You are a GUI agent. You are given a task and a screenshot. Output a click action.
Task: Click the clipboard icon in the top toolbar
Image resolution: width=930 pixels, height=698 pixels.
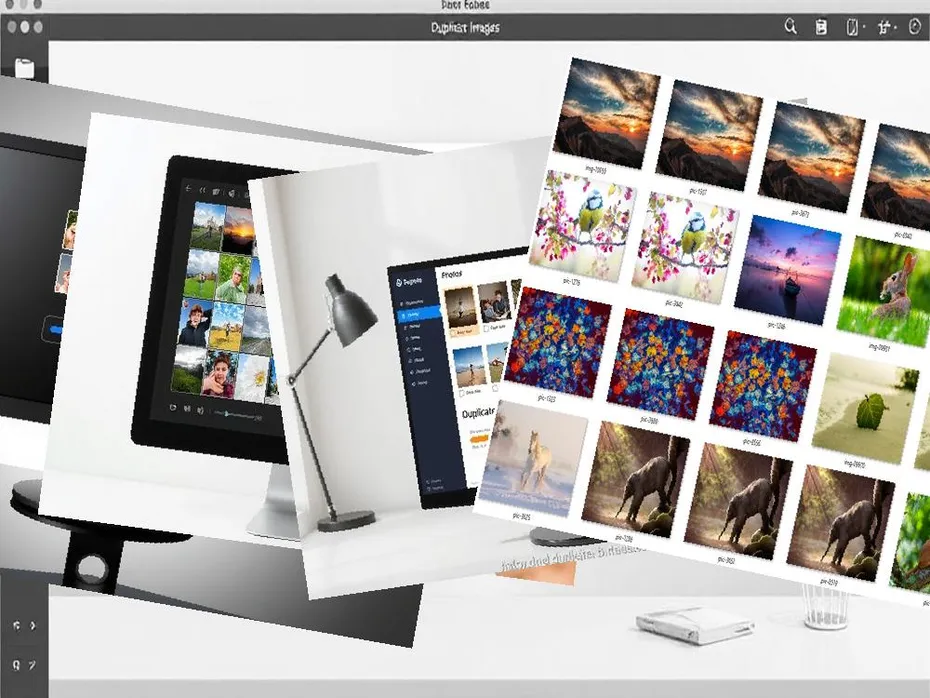click(x=822, y=27)
